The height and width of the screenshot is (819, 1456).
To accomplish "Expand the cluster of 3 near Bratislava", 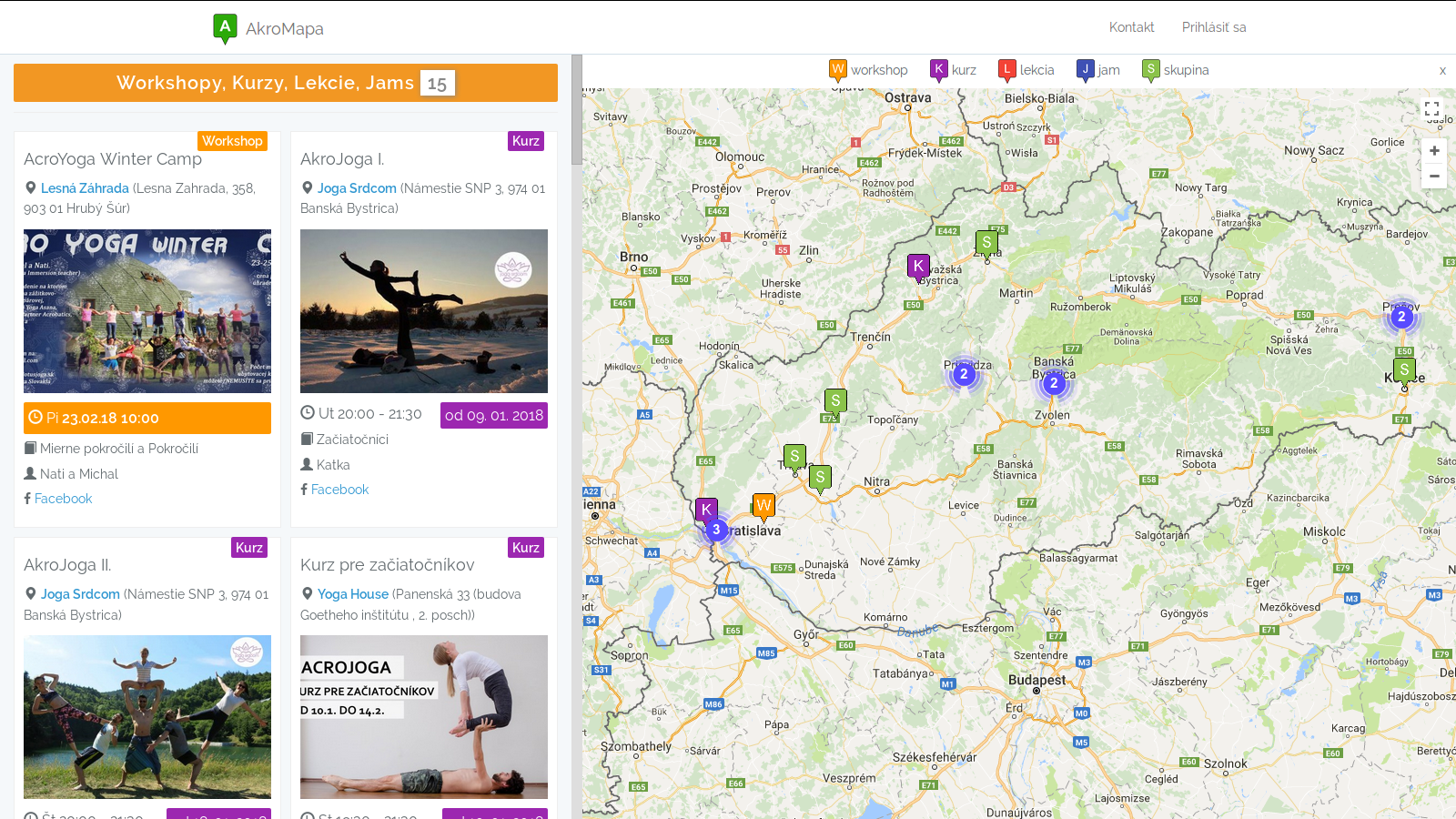I will coord(716,530).
